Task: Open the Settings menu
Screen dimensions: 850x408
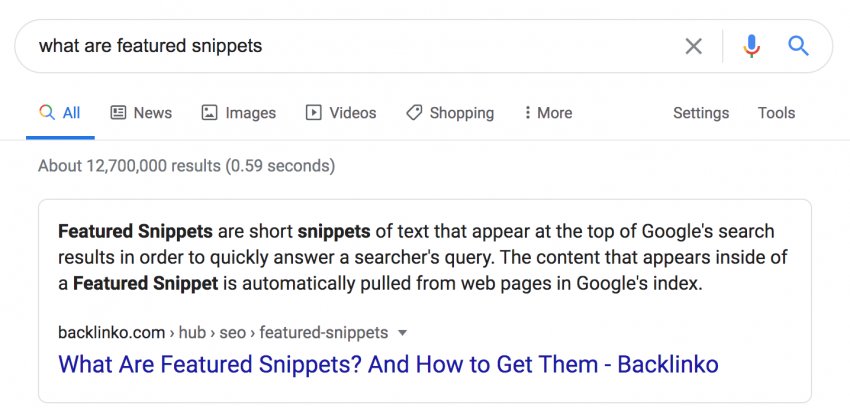Action: [701, 113]
